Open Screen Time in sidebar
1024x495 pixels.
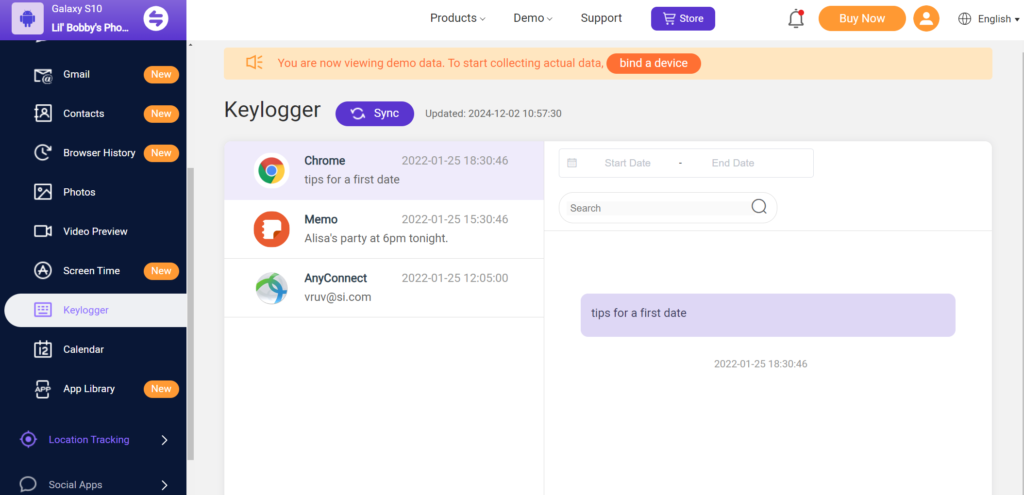pos(93,270)
